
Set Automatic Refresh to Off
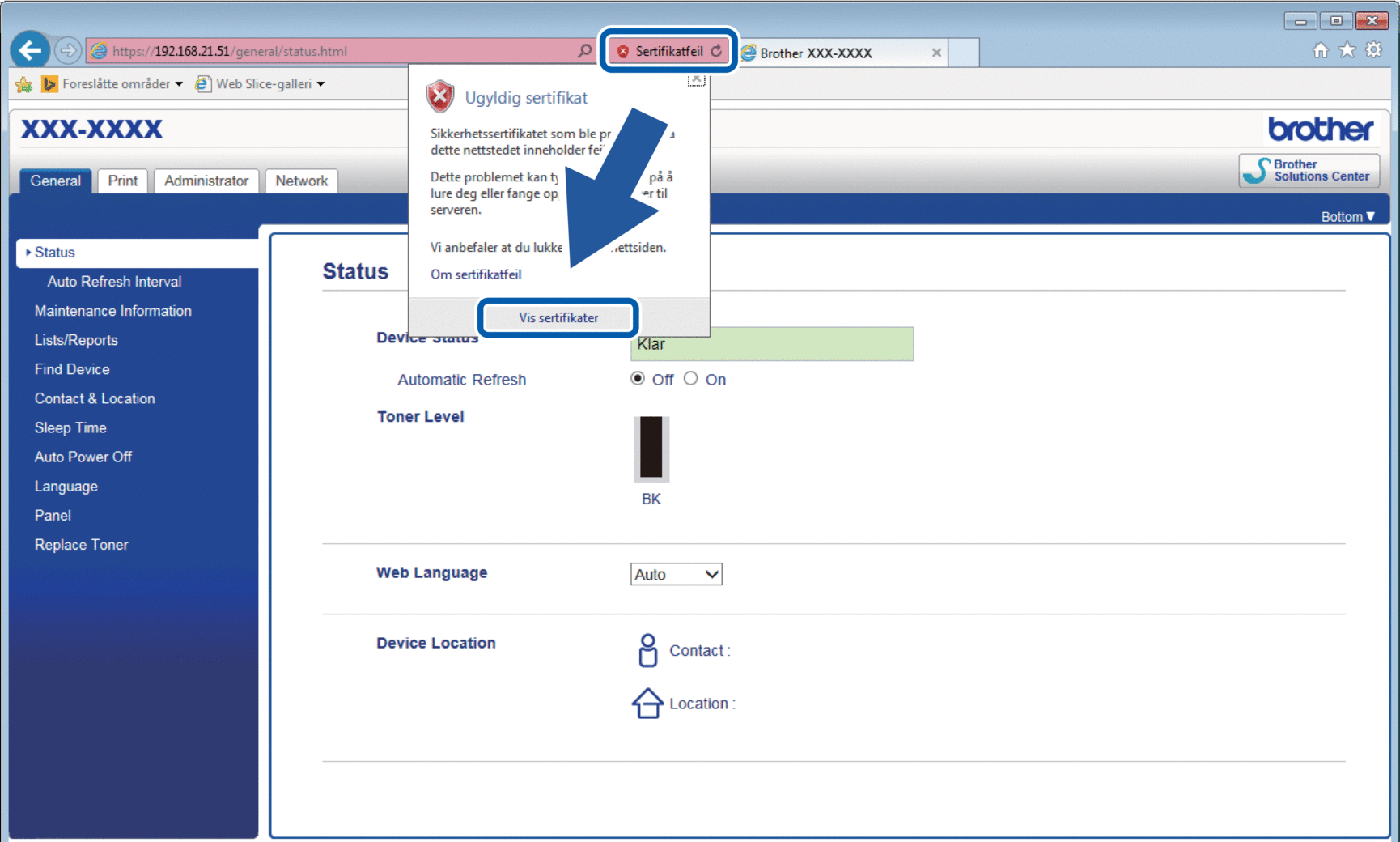638,379
